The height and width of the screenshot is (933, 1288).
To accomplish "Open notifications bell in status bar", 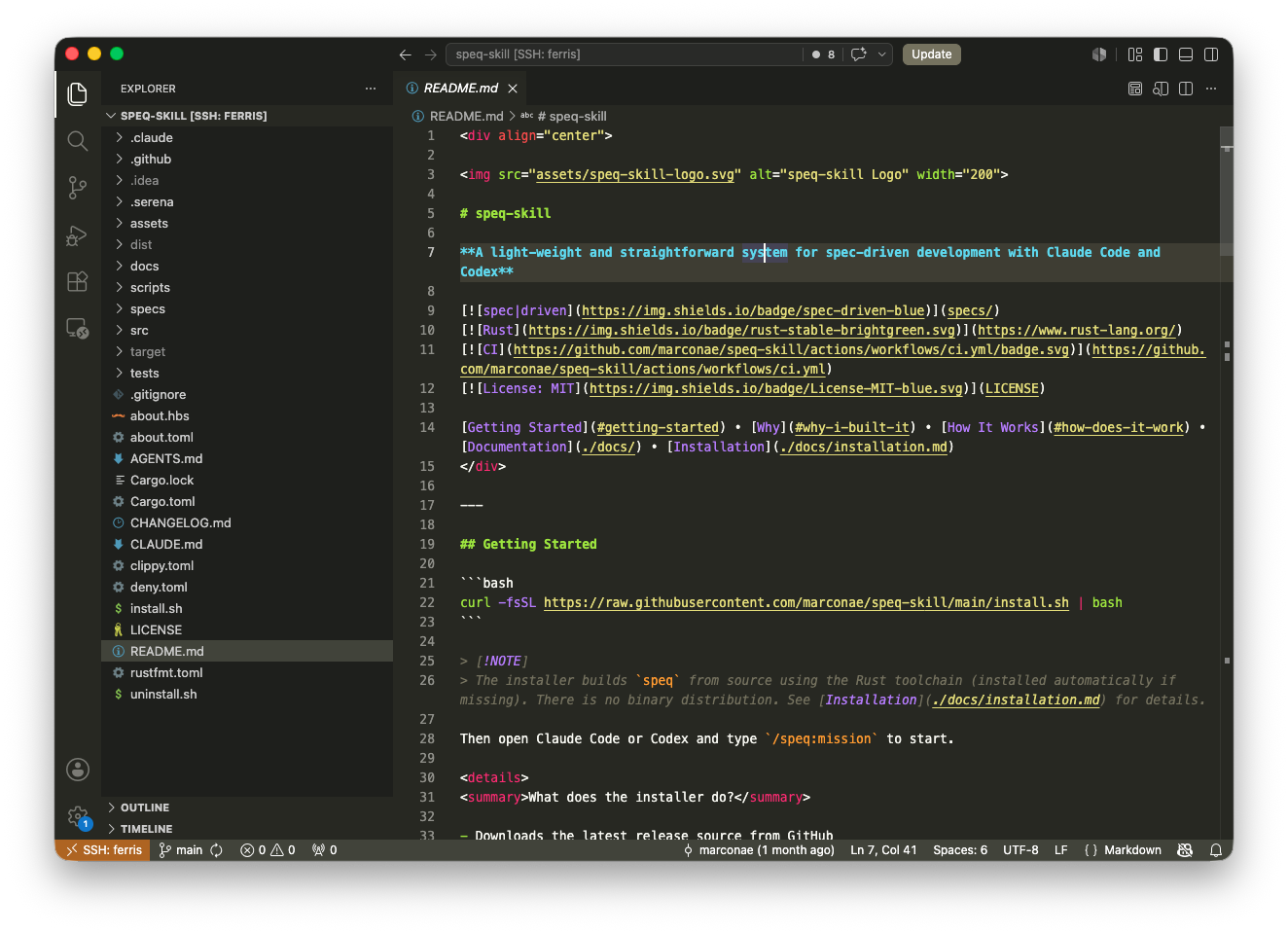I will 1216,850.
